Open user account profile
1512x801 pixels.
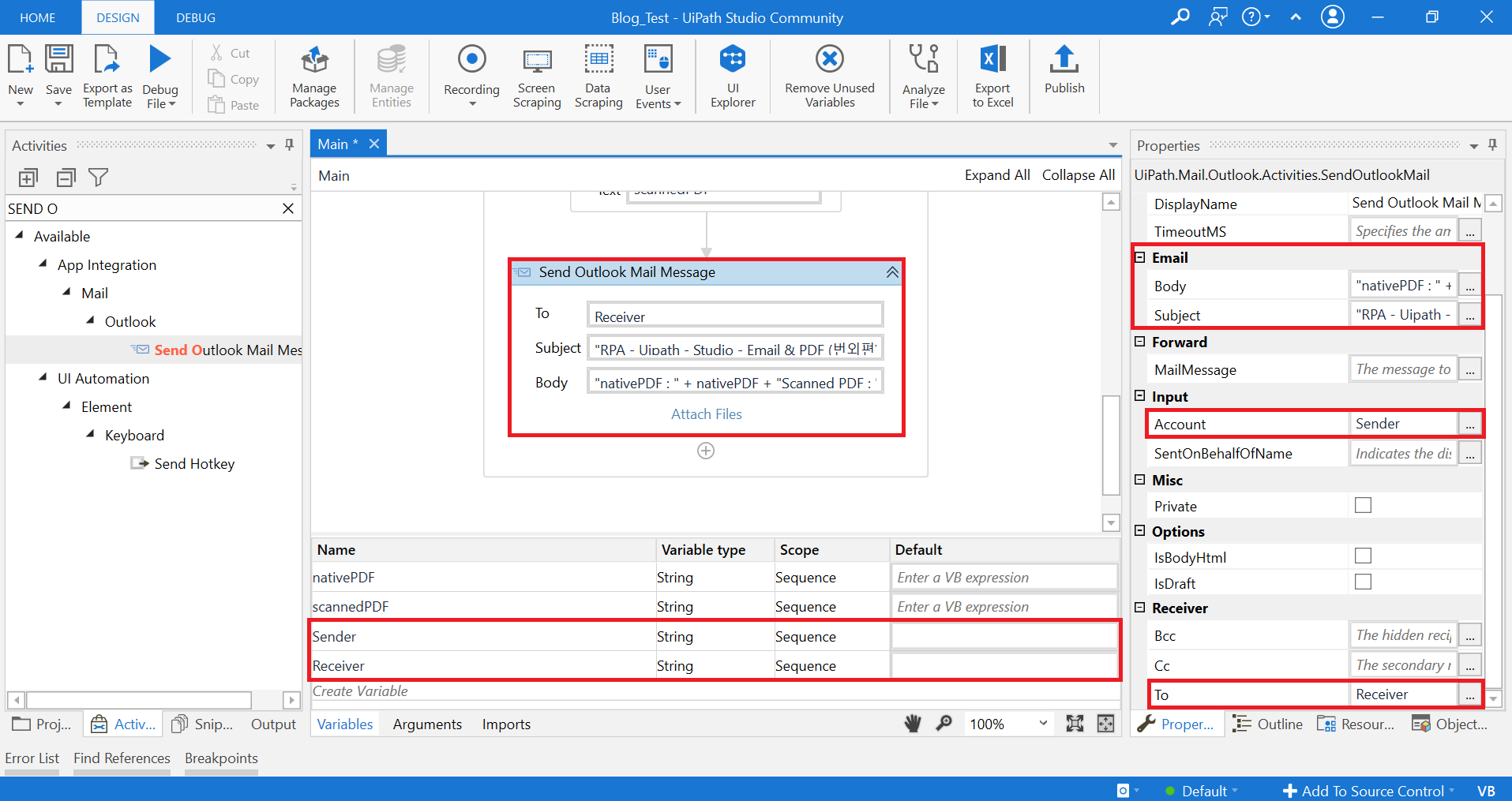(x=1333, y=17)
